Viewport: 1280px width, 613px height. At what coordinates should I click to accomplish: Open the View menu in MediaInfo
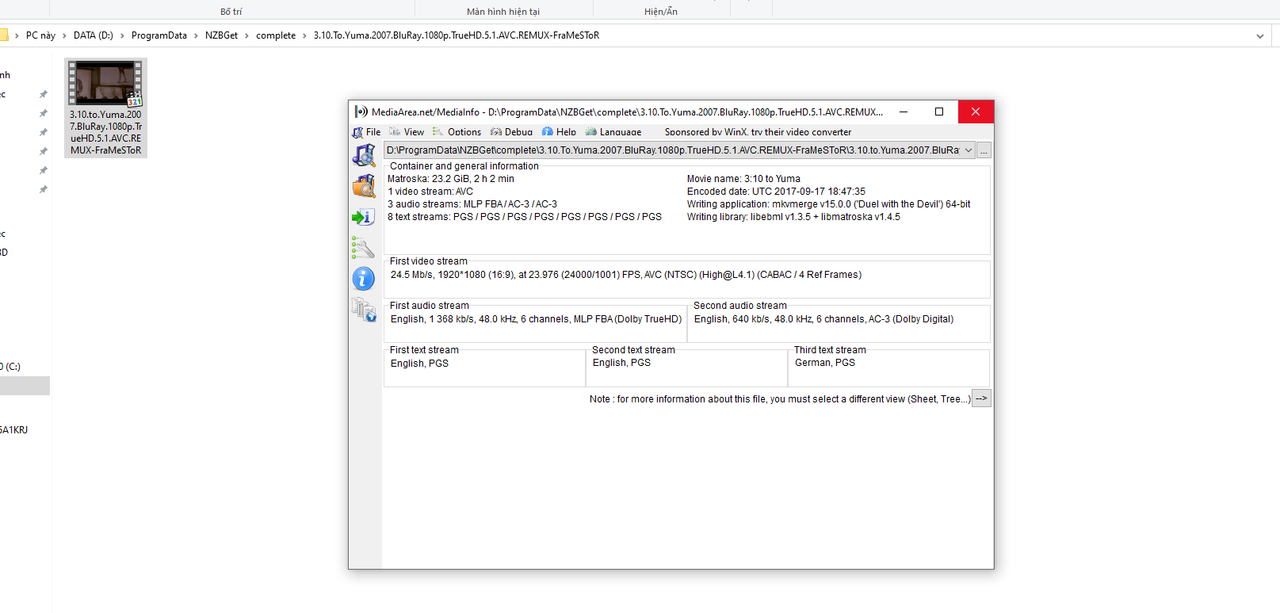pyautogui.click(x=407, y=132)
